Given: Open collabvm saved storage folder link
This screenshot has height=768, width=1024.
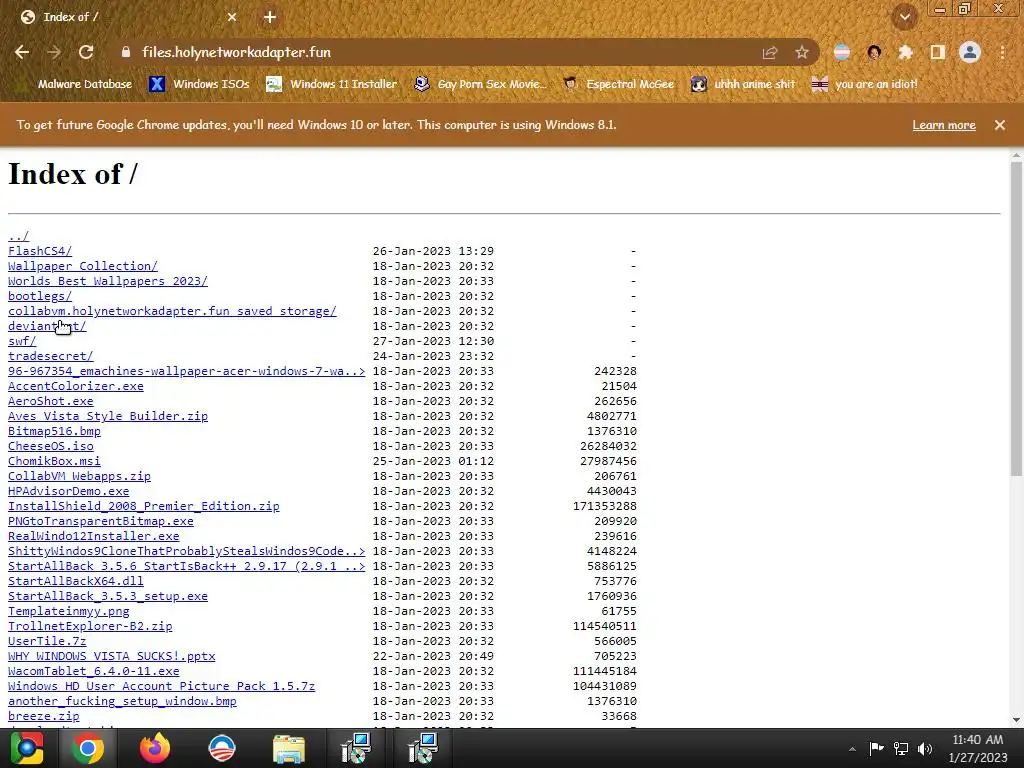Looking at the screenshot, I should pos(172,311).
